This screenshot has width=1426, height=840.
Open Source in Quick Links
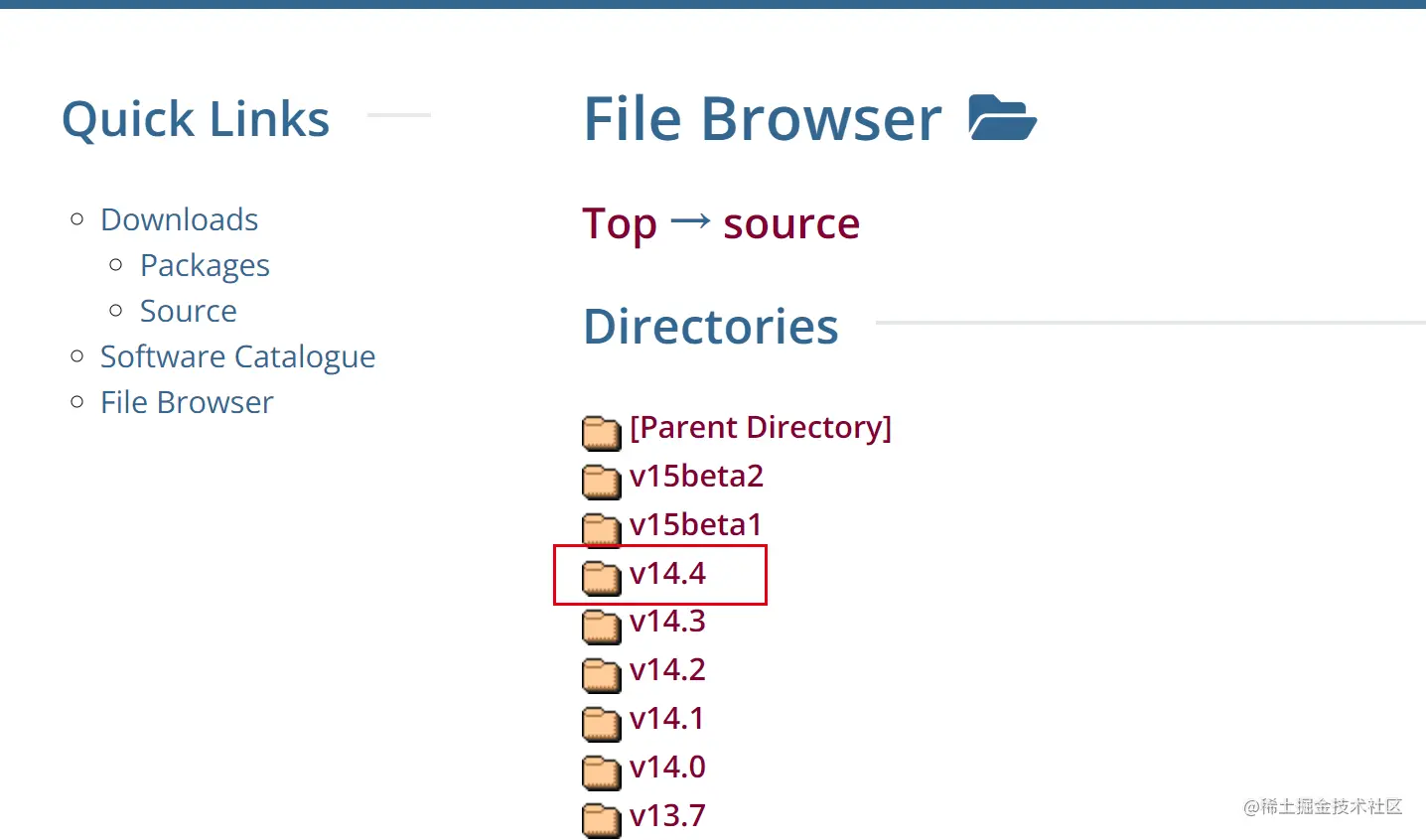(x=189, y=311)
